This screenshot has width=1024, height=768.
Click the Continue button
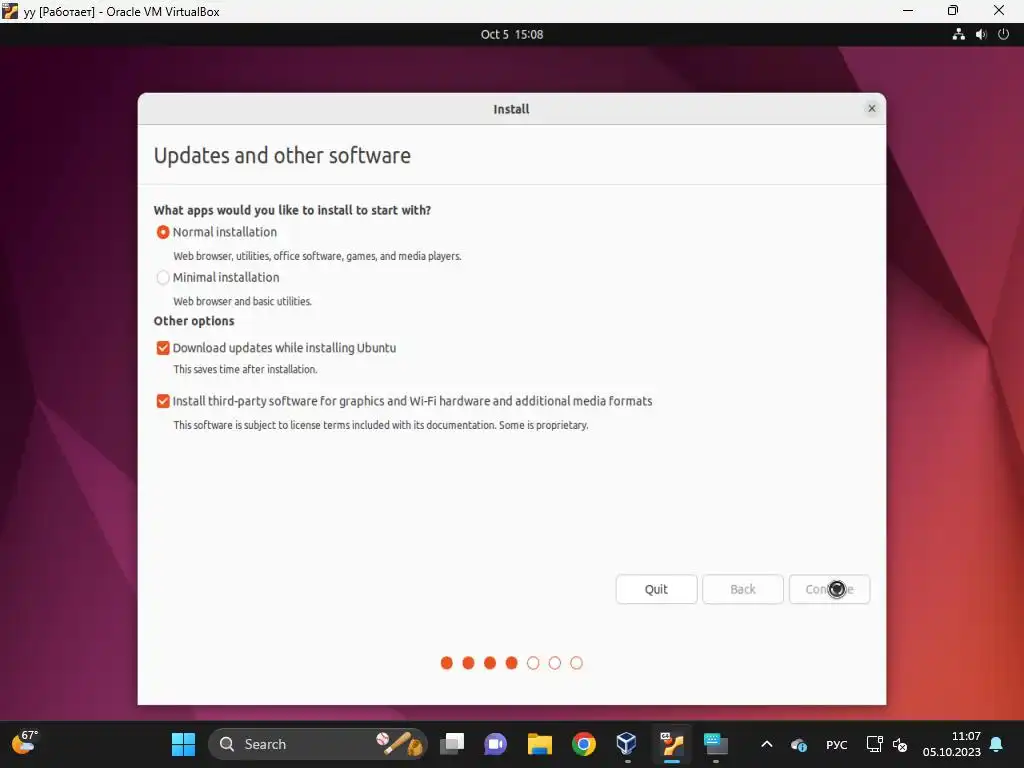(829, 589)
